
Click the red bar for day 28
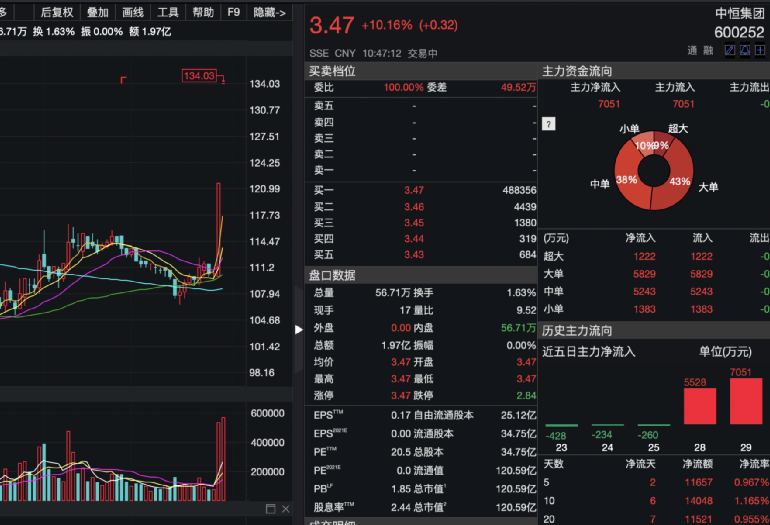(700, 406)
